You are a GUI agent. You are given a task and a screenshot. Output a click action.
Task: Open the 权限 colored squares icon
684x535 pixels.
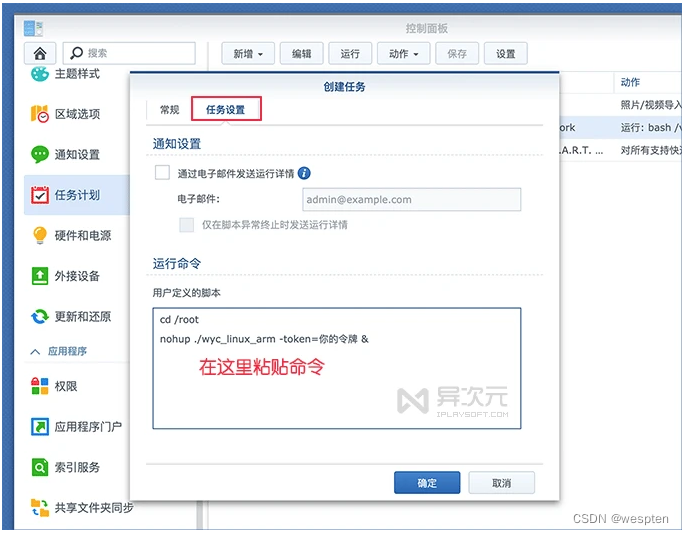[x=40, y=386]
